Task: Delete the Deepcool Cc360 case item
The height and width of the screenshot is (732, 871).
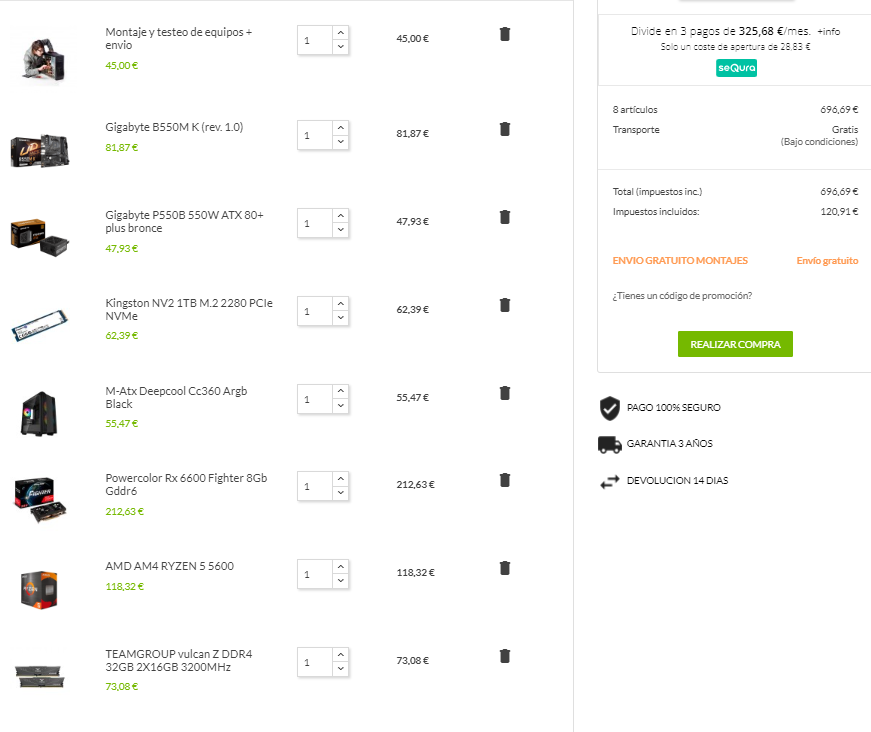Action: tap(505, 393)
